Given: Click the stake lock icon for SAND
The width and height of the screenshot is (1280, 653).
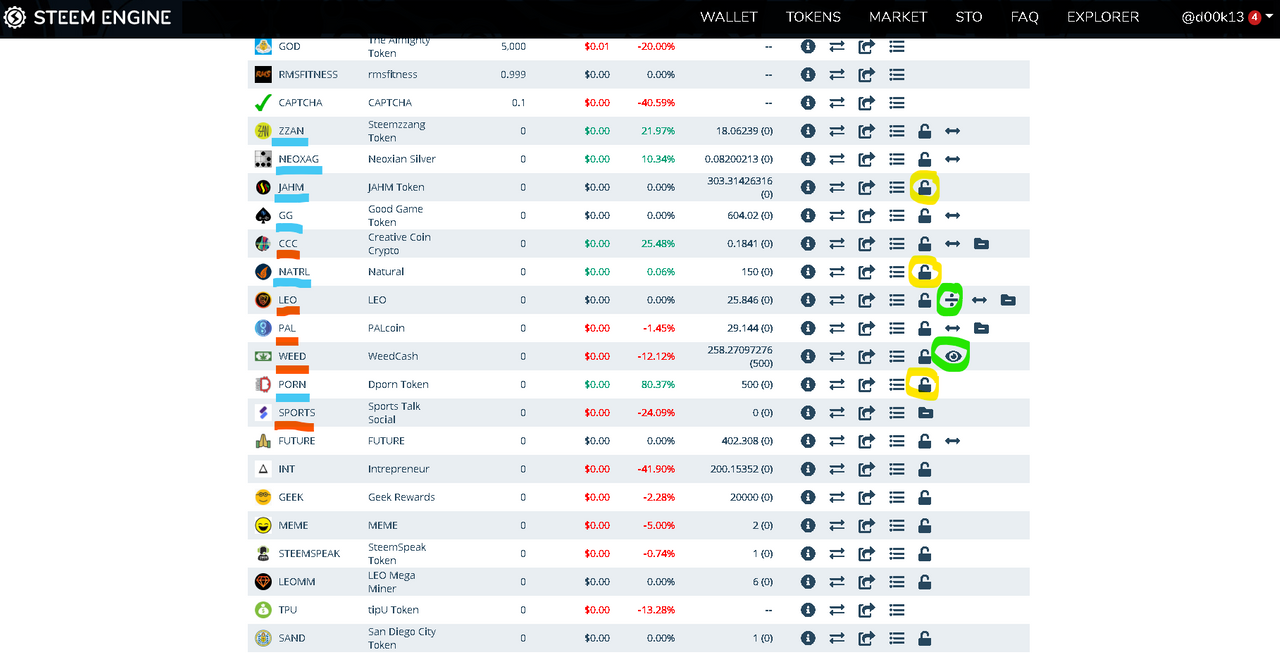Looking at the screenshot, I should tap(925, 638).
